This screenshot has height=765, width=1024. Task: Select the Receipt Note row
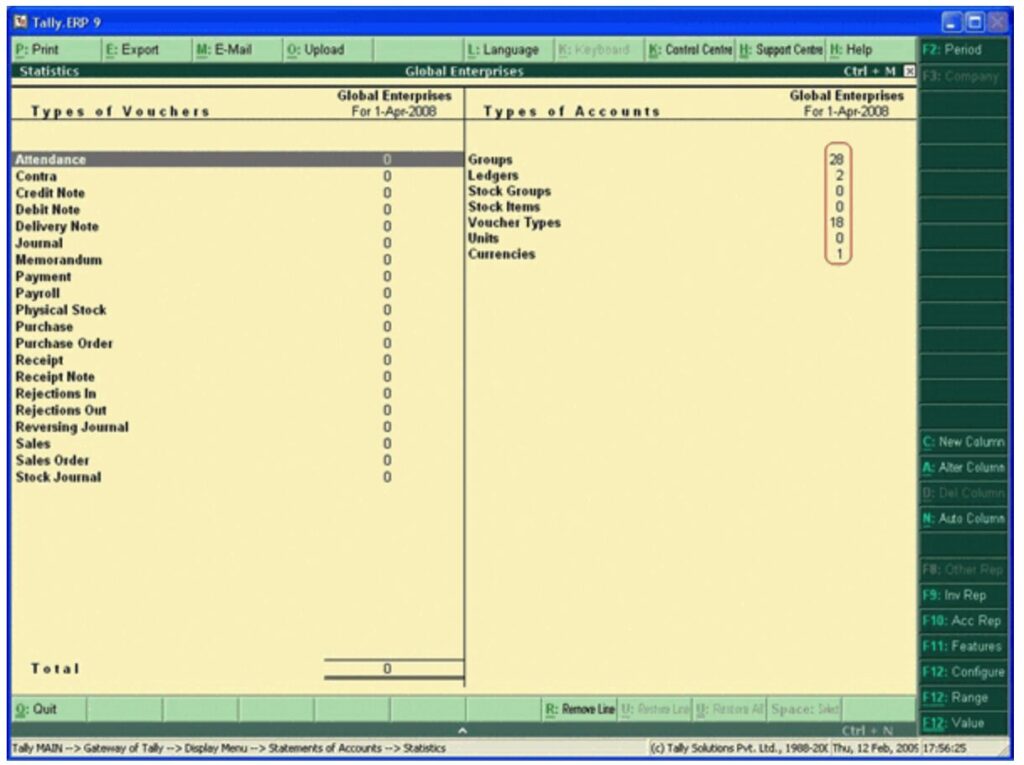click(x=238, y=377)
